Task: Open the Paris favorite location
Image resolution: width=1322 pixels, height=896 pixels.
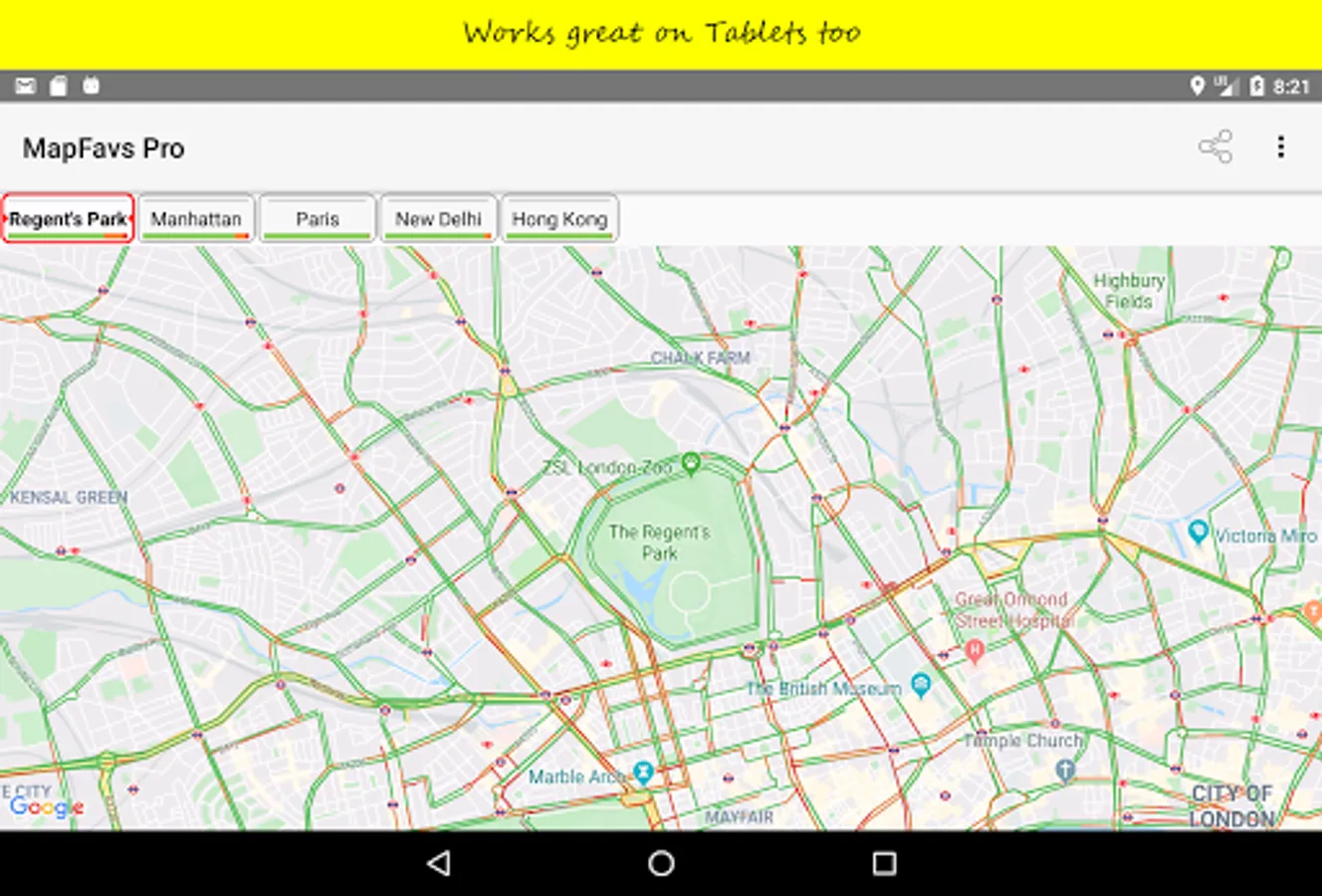Action: click(318, 219)
